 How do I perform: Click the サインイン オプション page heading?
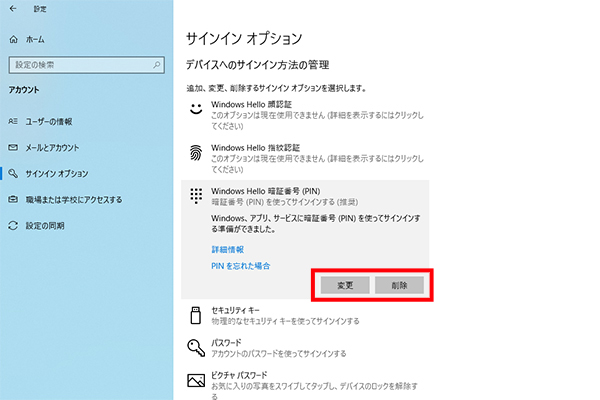coord(244,39)
